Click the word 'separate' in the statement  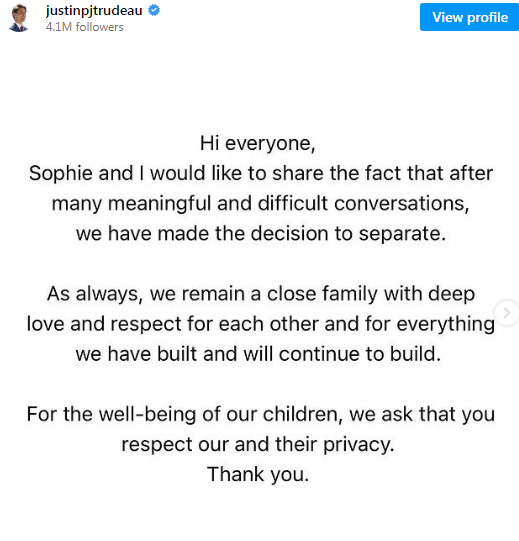click(x=402, y=234)
